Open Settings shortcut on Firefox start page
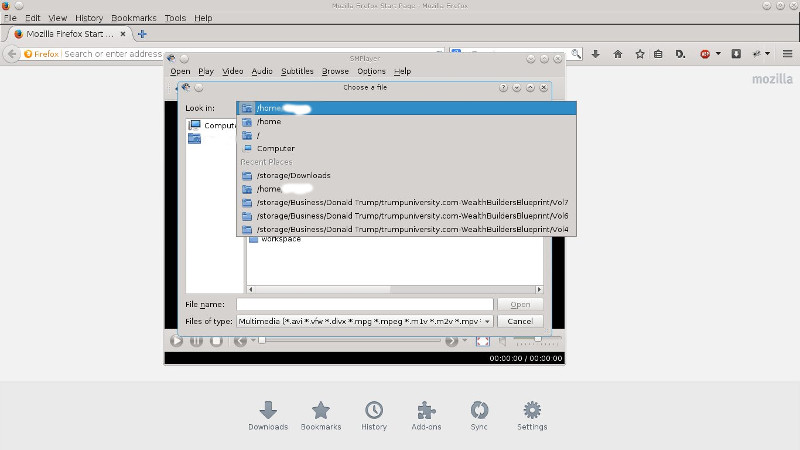The image size is (800, 450). click(x=532, y=415)
